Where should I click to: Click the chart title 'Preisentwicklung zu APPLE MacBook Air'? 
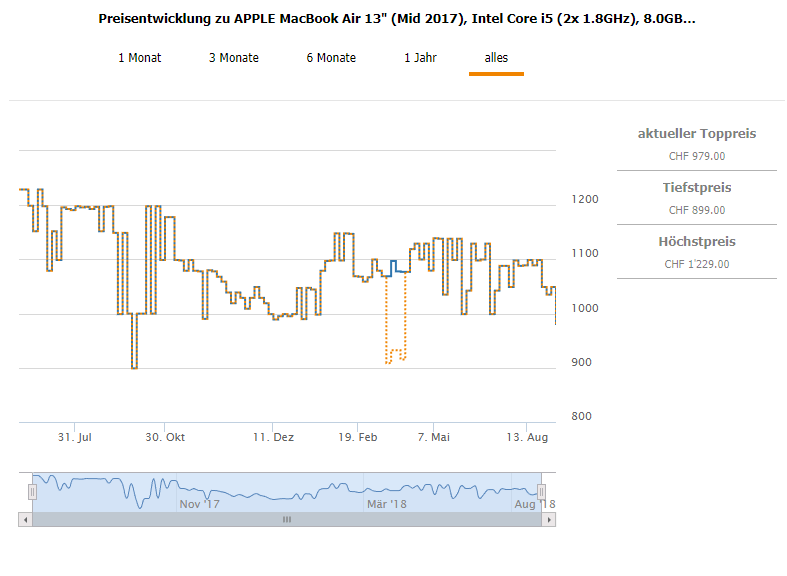click(x=397, y=19)
